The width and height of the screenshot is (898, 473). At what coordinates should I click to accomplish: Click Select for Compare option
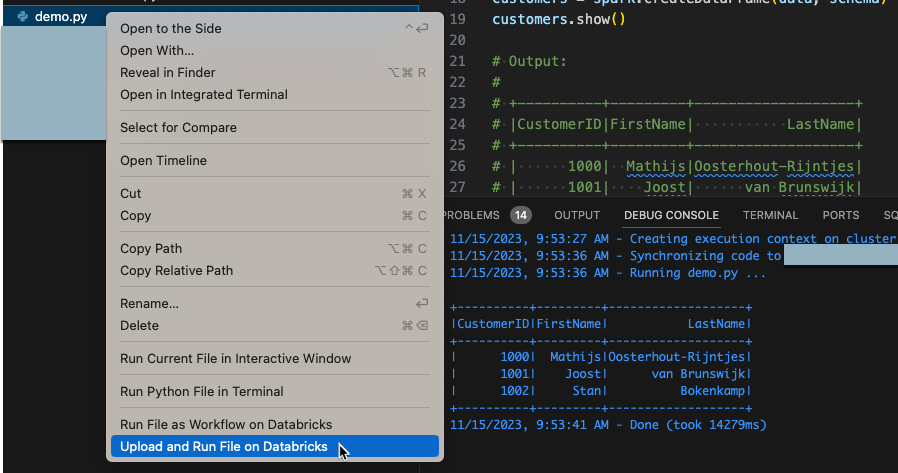(x=178, y=128)
